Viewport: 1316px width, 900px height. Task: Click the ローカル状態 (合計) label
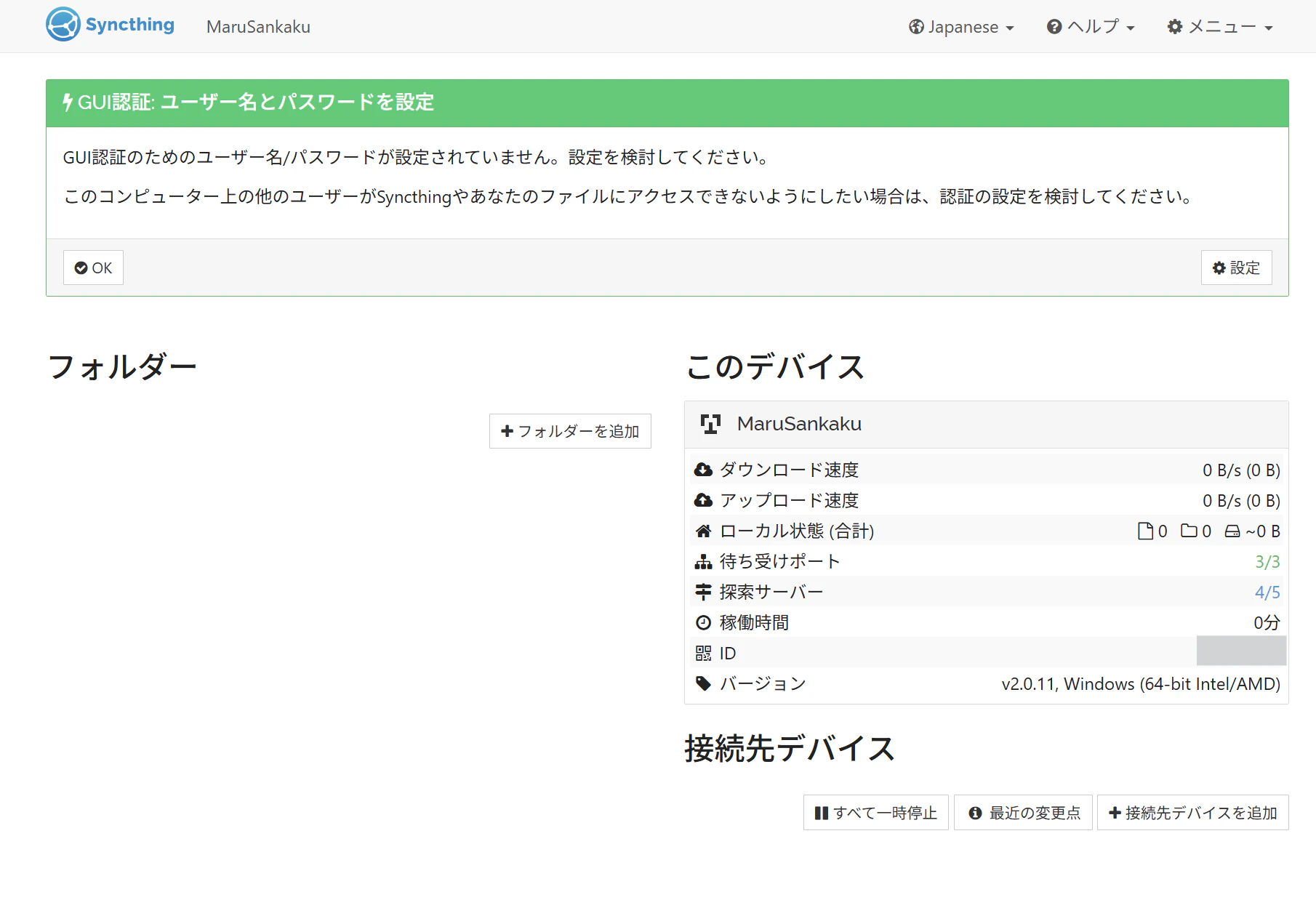coord(797,531)
